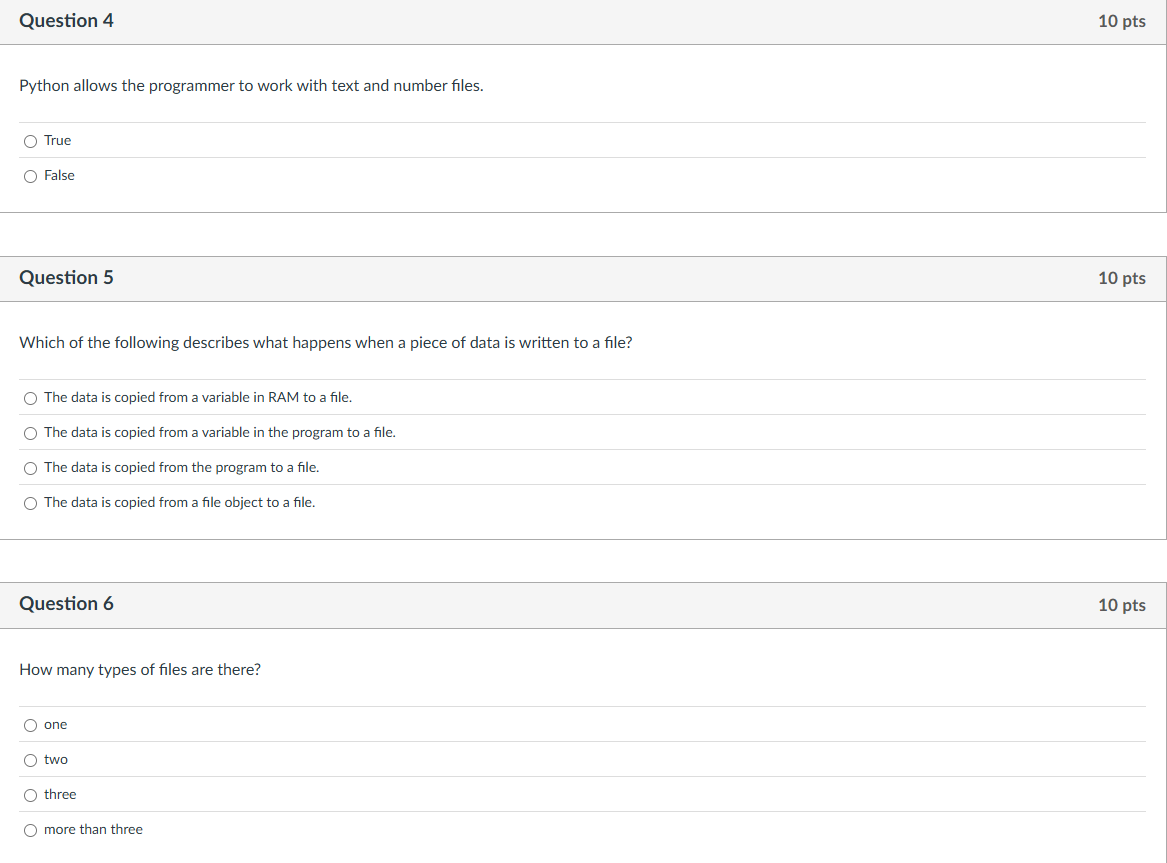The image size is (1167, 863).
Task: Click the 10 pts label of Question 4
Action: pyautogui.click(x=1122, y=21)
